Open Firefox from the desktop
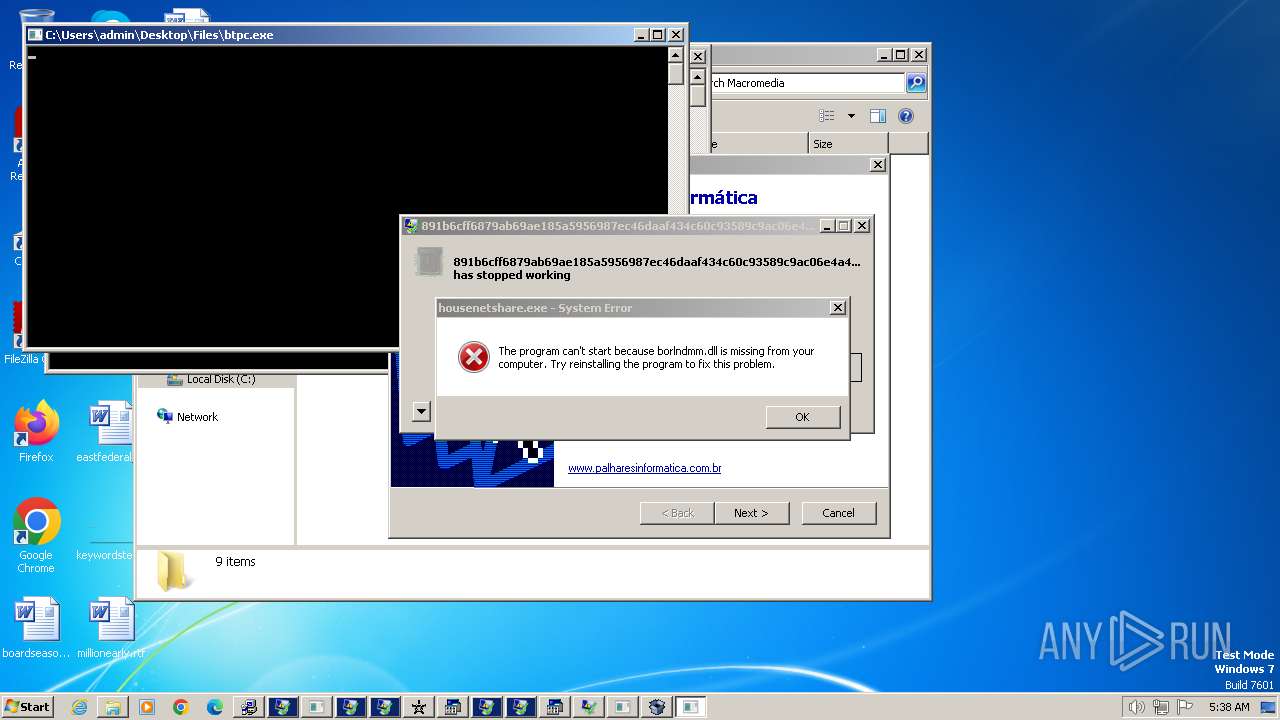This screenshot has width=1280, height=720. coord(36,432)
